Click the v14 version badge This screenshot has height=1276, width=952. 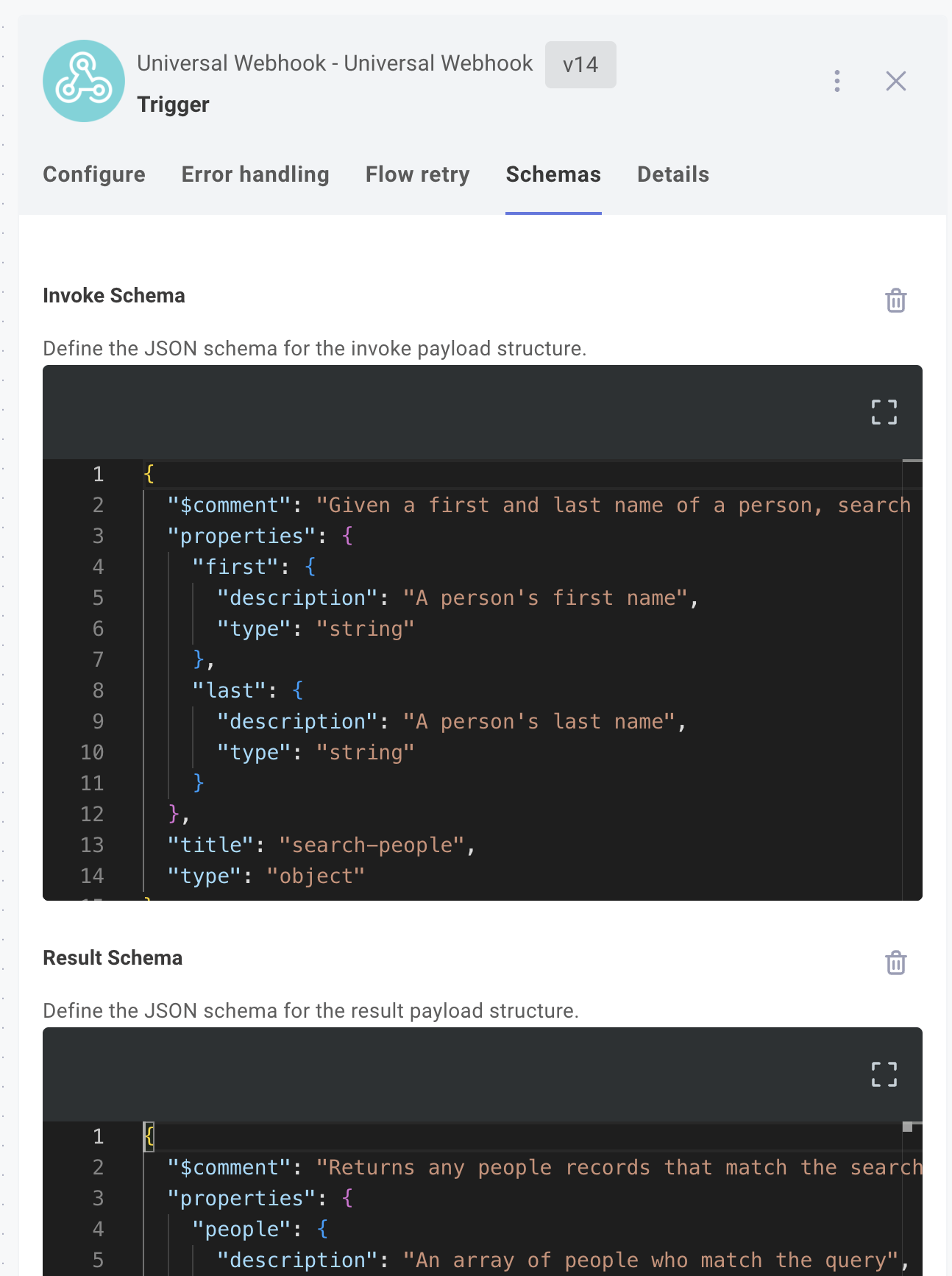[580, 65]
